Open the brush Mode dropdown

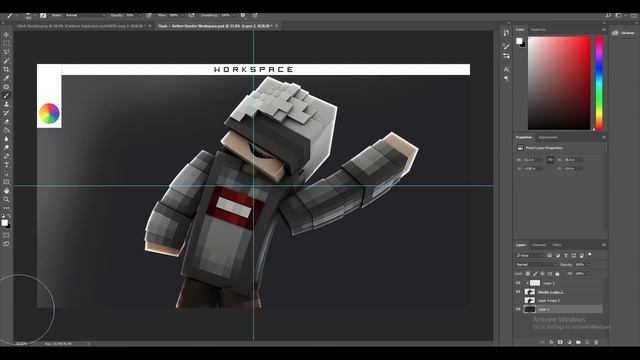pos(85,15)
